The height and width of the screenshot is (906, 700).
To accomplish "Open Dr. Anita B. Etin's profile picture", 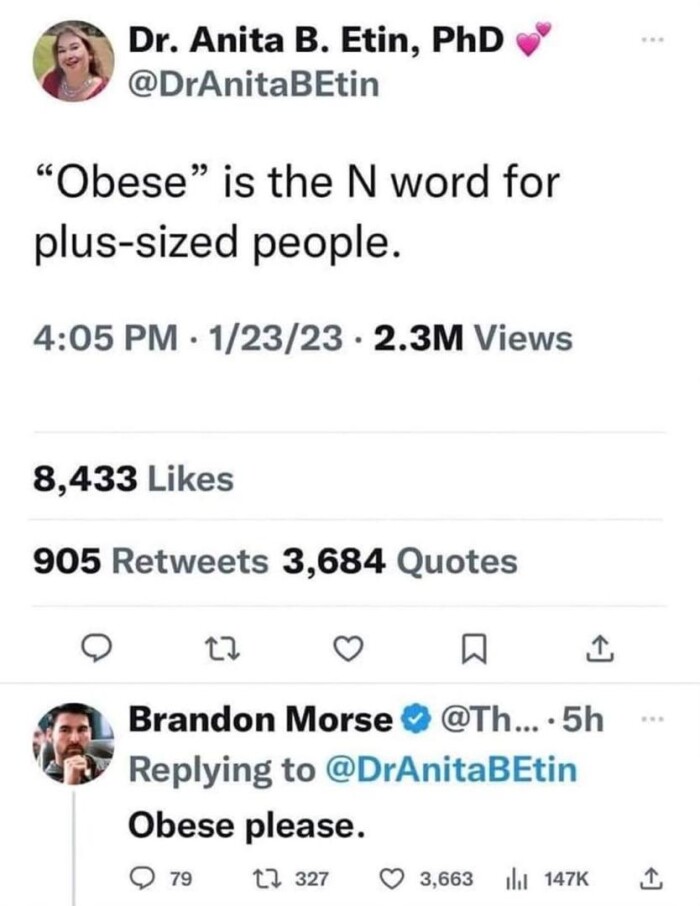I will pyautogui.click(x=73, y=61).
